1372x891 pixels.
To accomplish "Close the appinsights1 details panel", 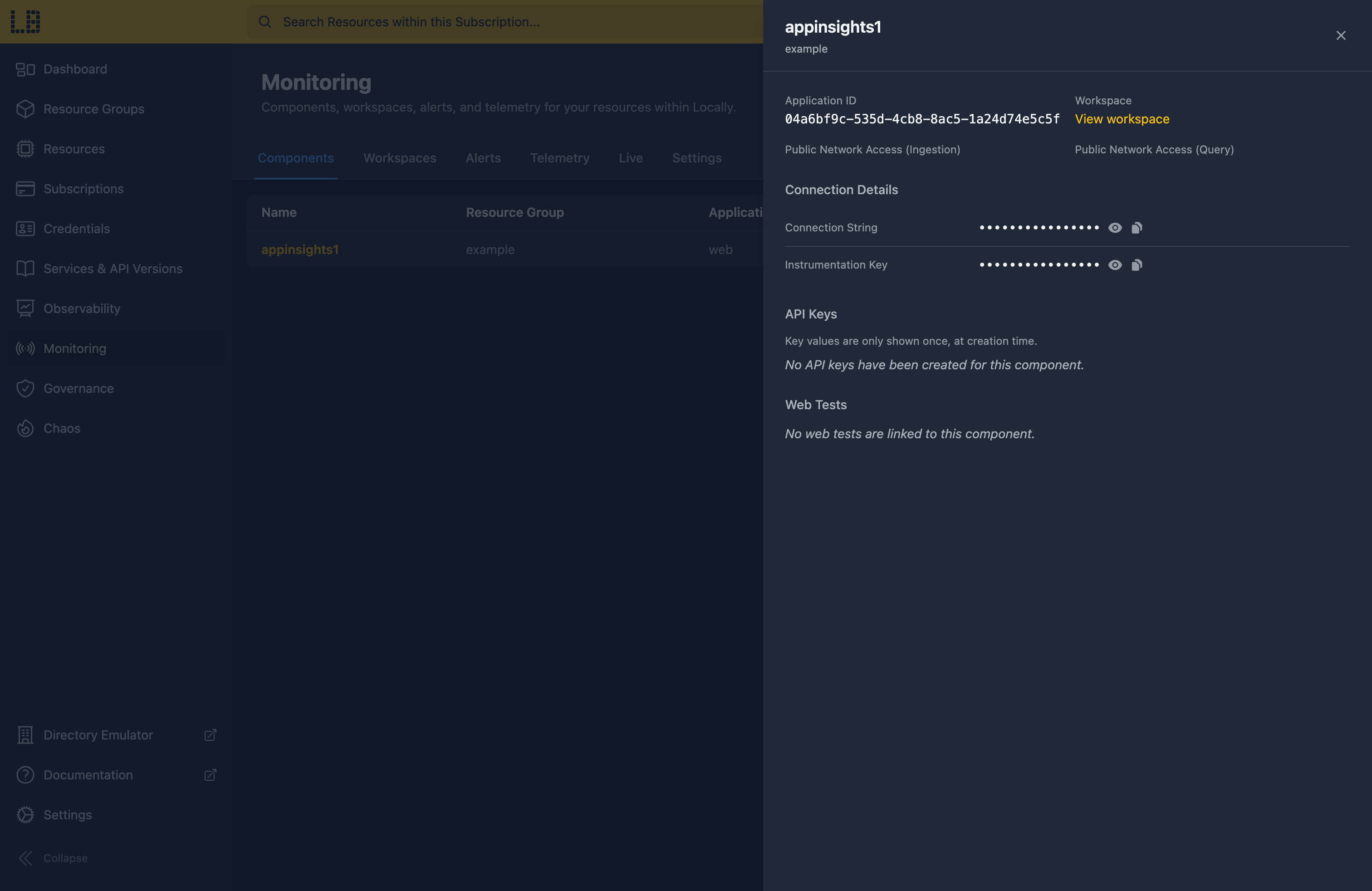I will pyautogui.click(x=1341, y=36).
